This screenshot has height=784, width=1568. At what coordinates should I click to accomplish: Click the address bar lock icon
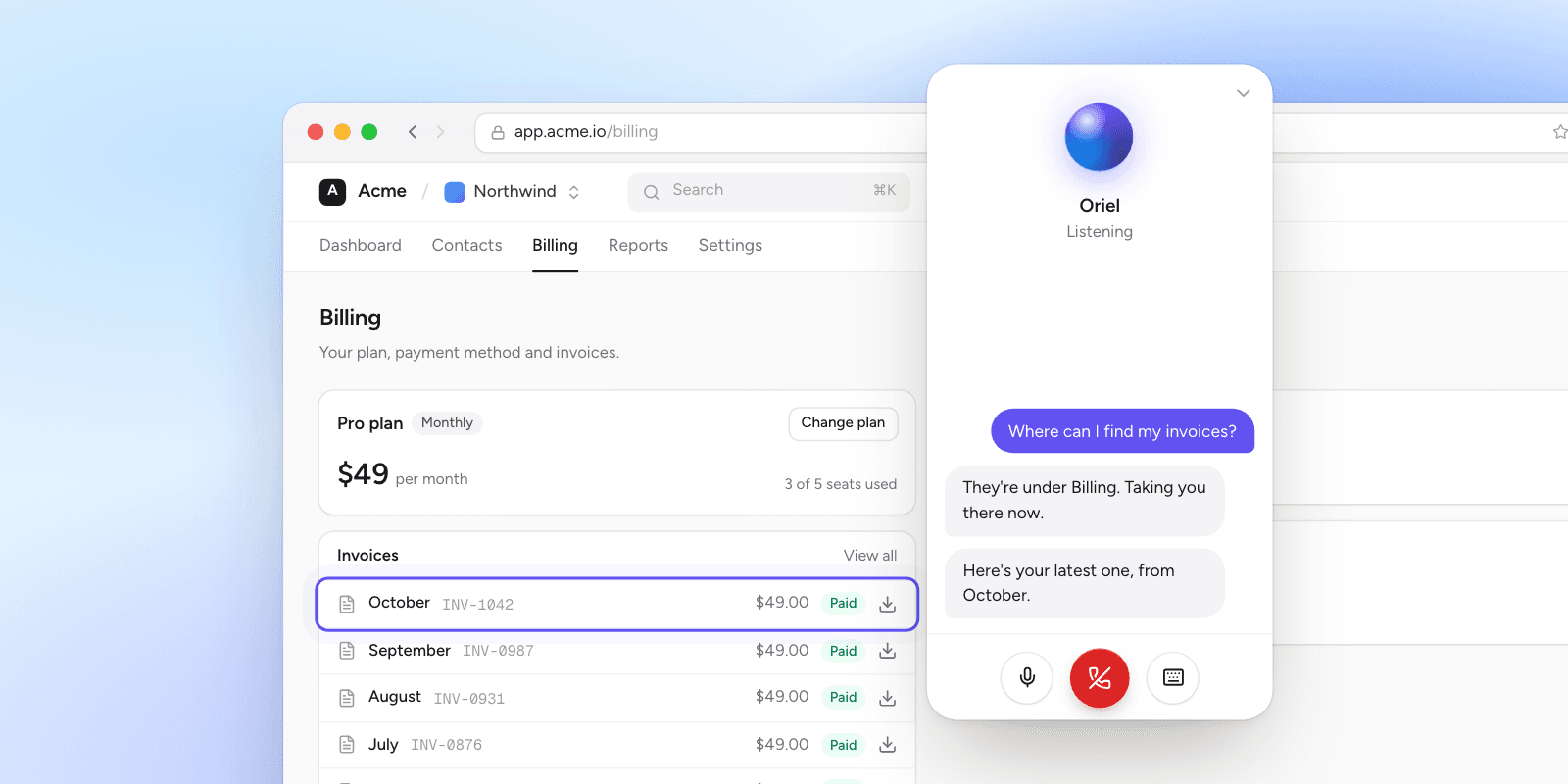pyautogui.click(x=498, y=132)
